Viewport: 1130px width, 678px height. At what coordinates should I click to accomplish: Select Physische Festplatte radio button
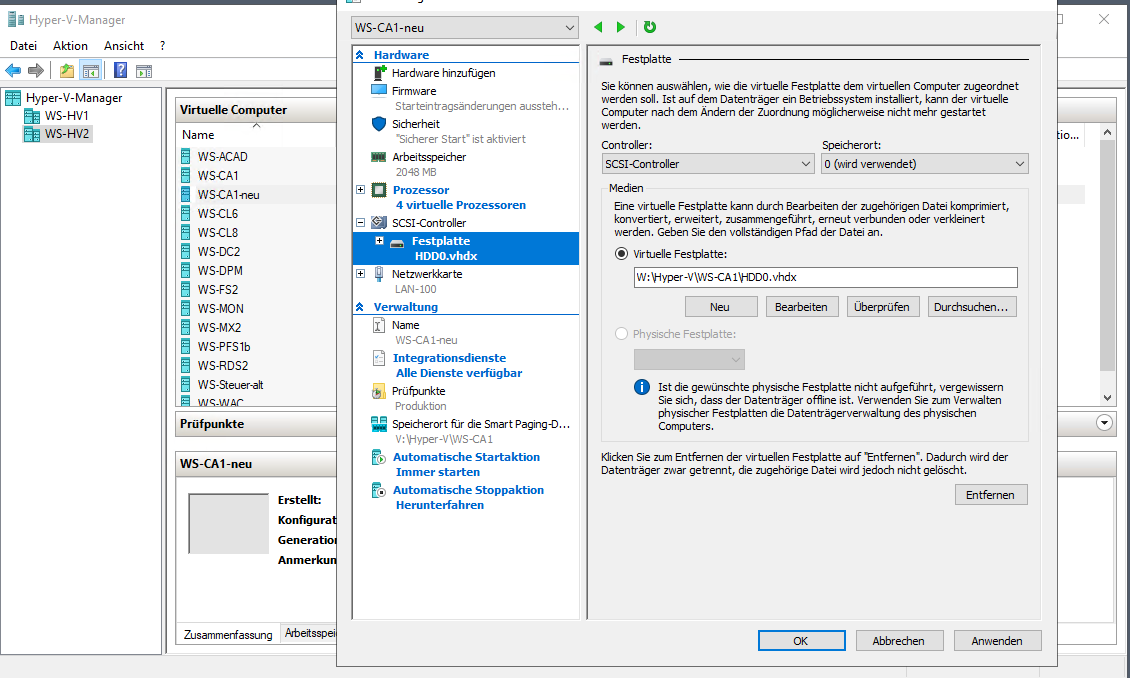pyautogui.click(x=621, y=334)
